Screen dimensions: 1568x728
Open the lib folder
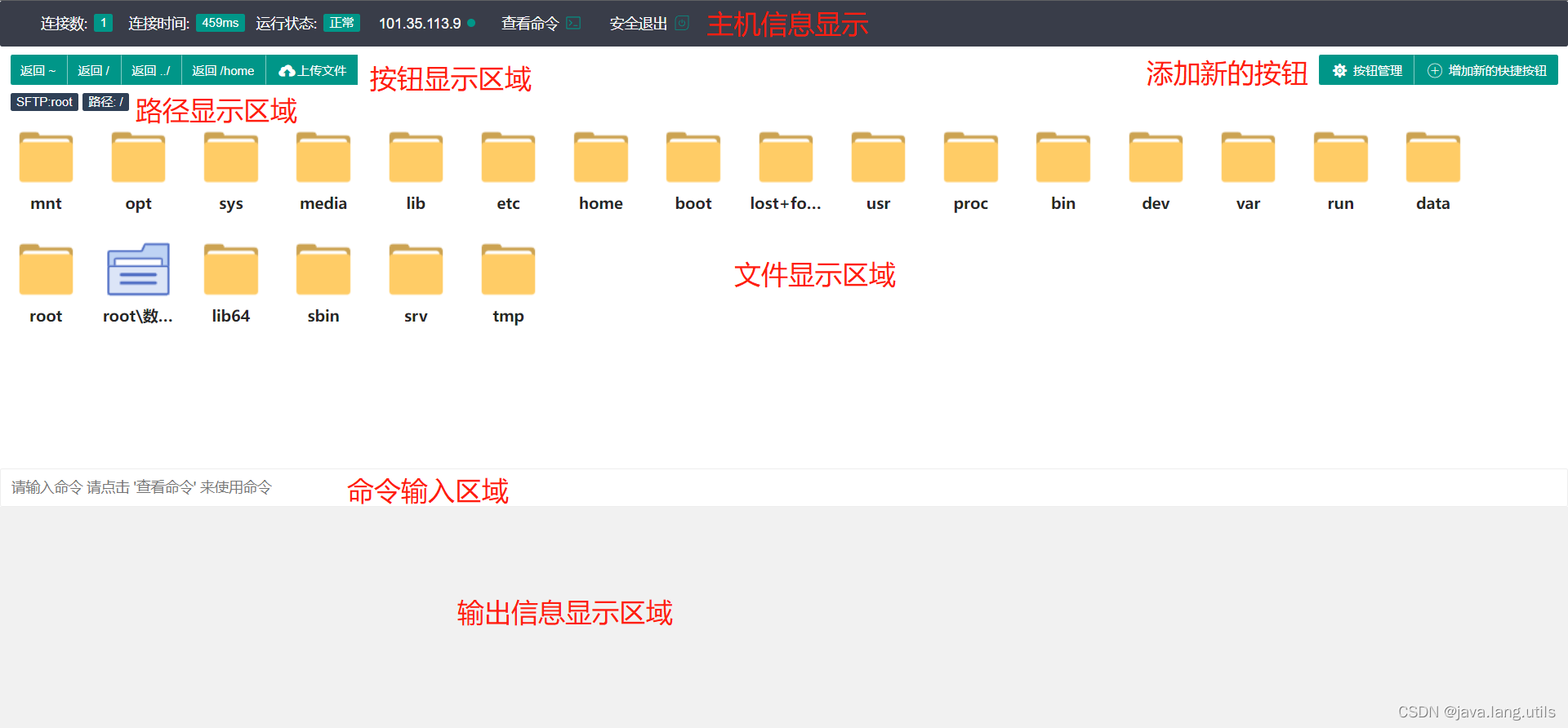(x=416, y=157)
